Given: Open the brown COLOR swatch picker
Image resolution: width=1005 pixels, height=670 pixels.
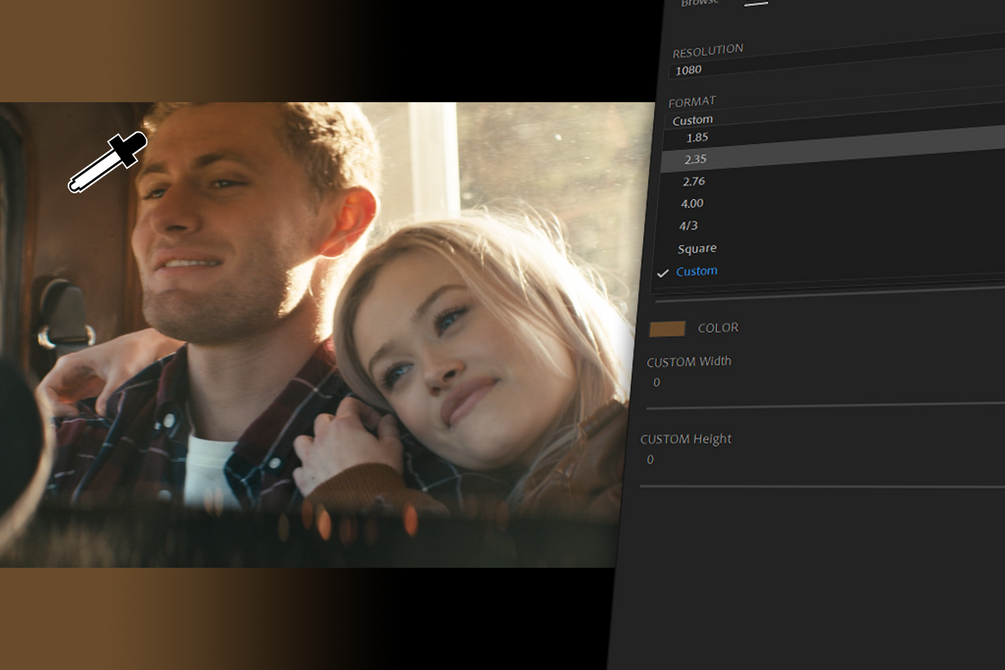Looking at the screenshot, I should click(x=667, y=329).
